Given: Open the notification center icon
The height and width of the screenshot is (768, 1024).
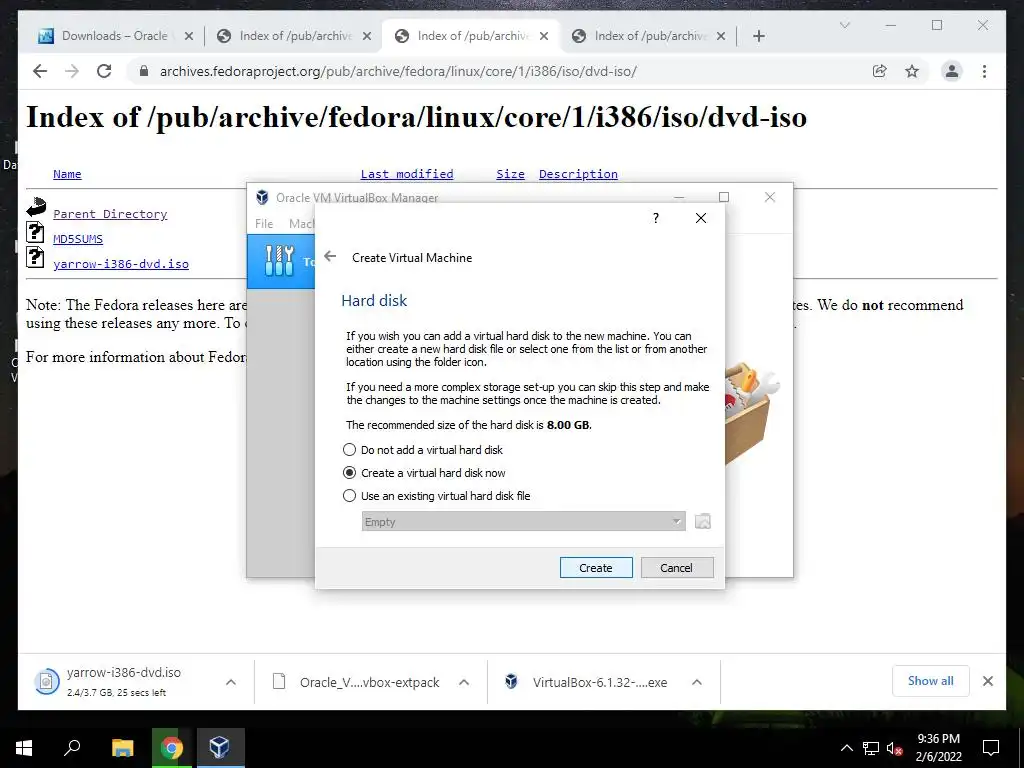Looking at the screenshot, I should click(991, 748).
